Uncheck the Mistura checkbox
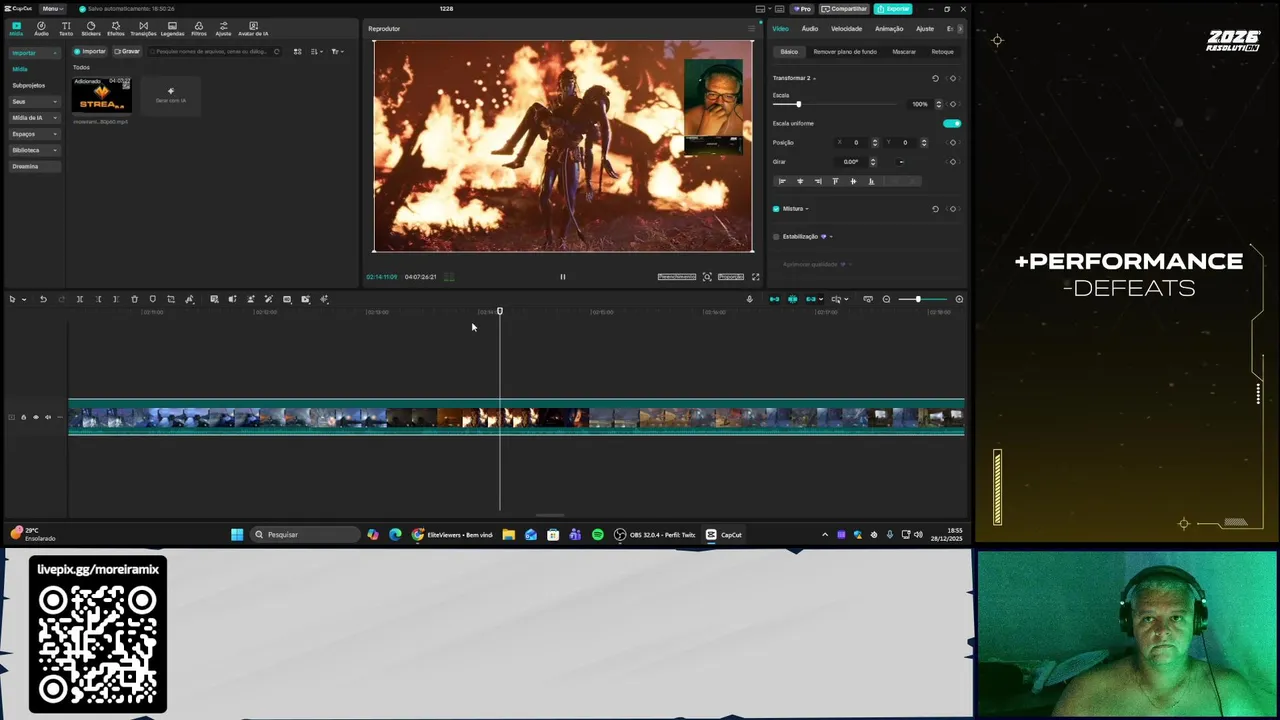 point(776,209)
